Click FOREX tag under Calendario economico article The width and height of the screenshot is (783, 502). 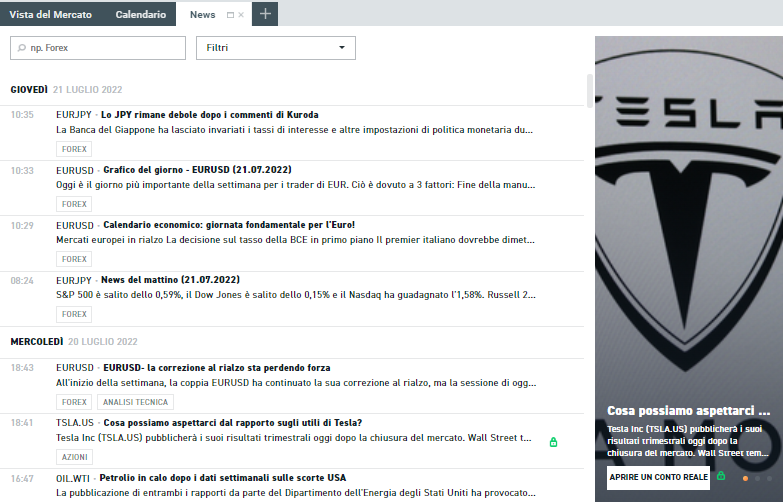coord(74,259)
